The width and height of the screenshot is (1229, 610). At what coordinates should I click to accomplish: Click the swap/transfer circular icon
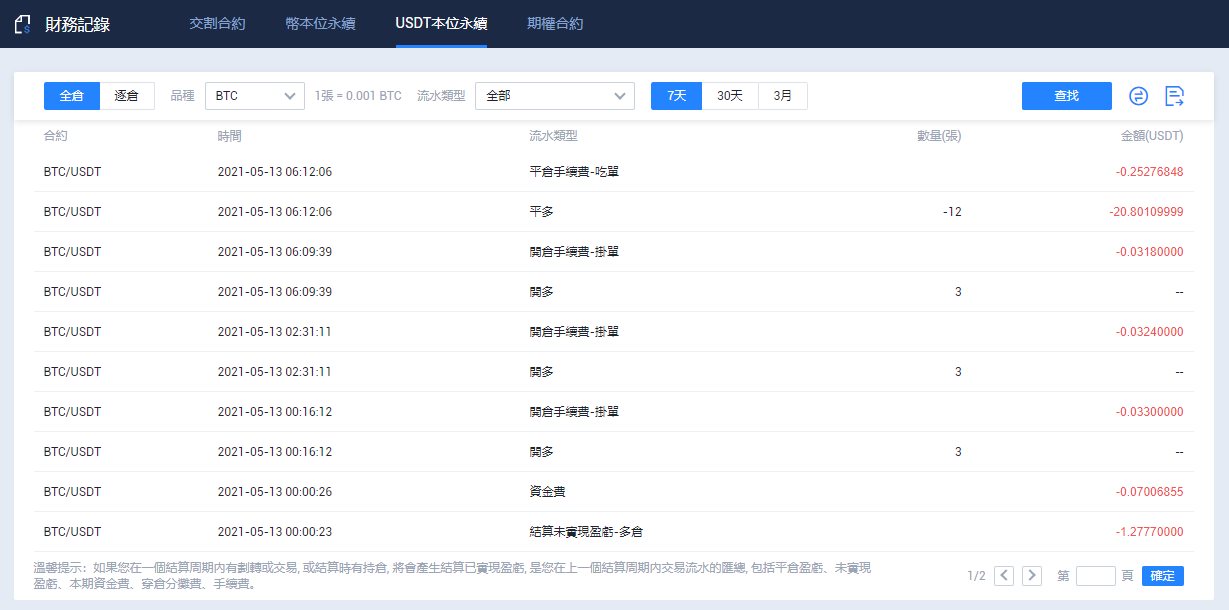click(x=1138, y=96)
